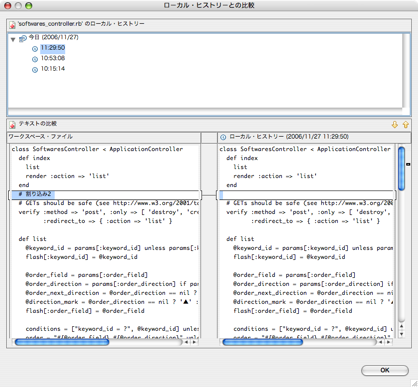This screenshot has width=418, height=387.
Task: Click the right pane scroll right arrow
Action: tap(388, 342)
